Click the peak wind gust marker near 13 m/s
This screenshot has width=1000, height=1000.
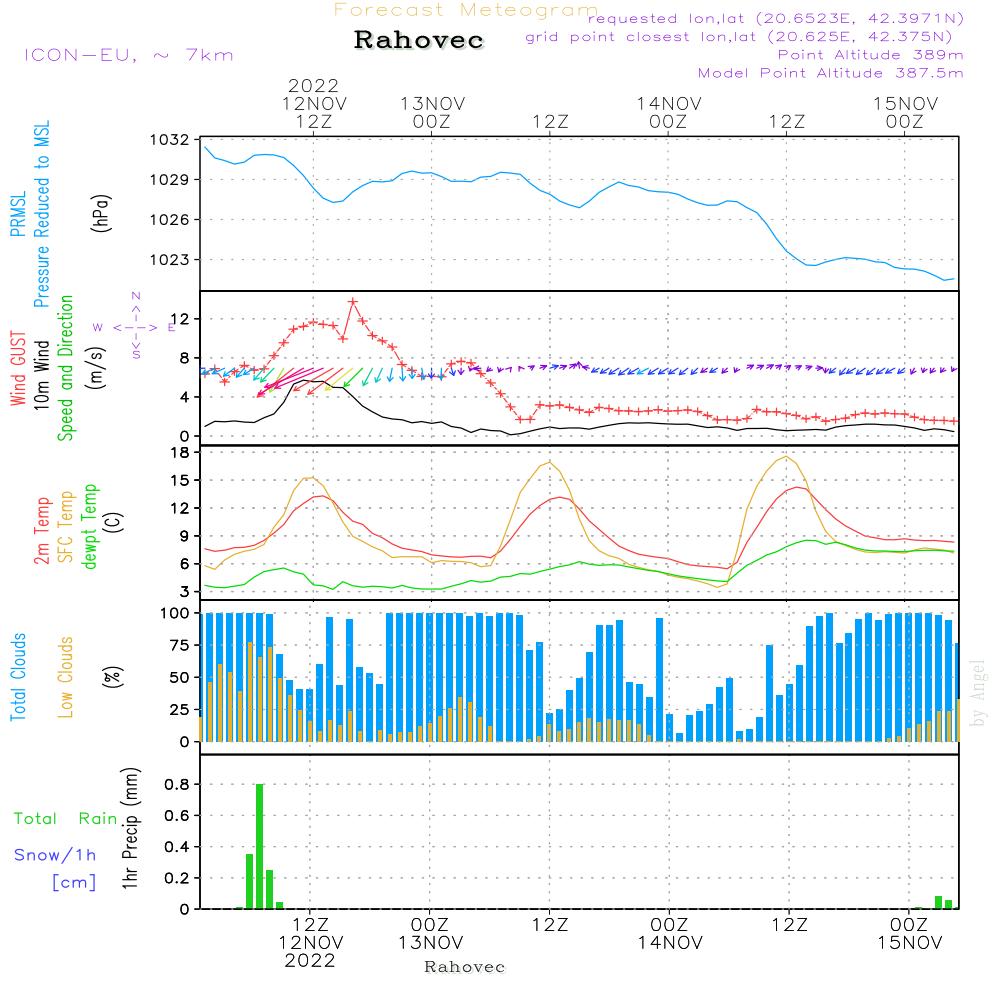click(x=353, y=302)
